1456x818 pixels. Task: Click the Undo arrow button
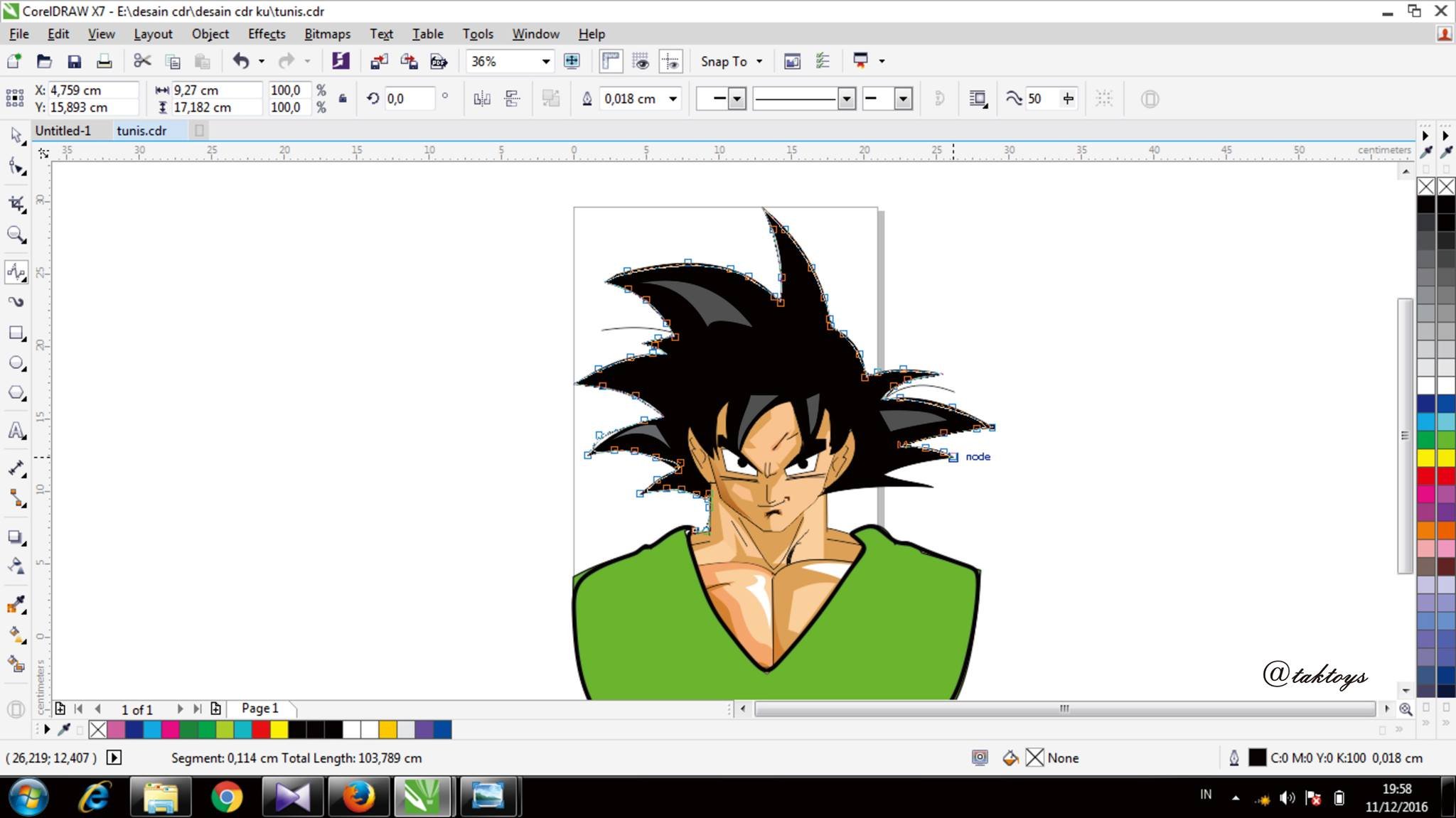click(242, 61)
